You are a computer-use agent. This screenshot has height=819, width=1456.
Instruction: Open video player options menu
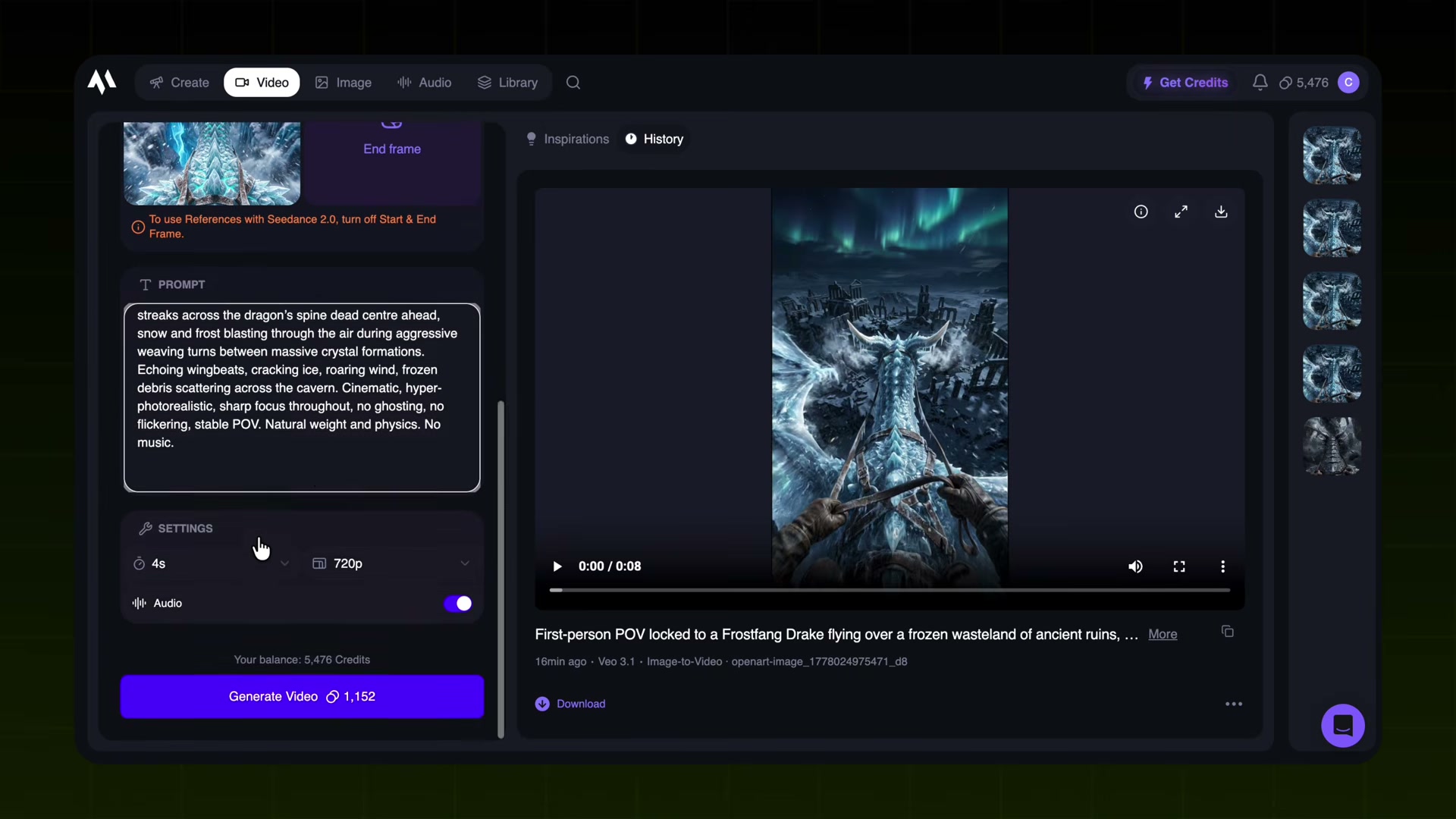click(x=1222, y=566)
